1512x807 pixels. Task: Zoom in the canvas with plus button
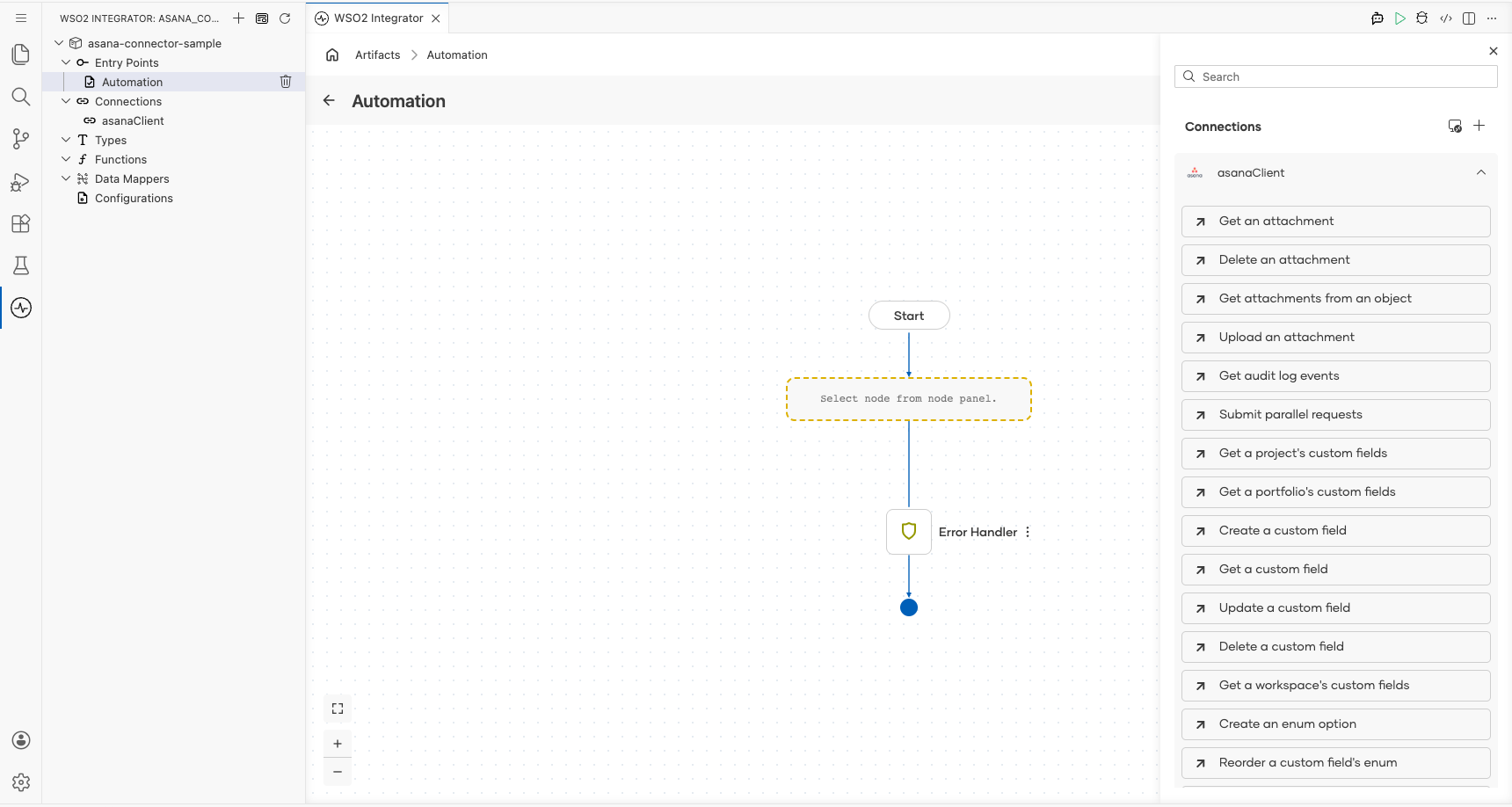tap(338, 744)
